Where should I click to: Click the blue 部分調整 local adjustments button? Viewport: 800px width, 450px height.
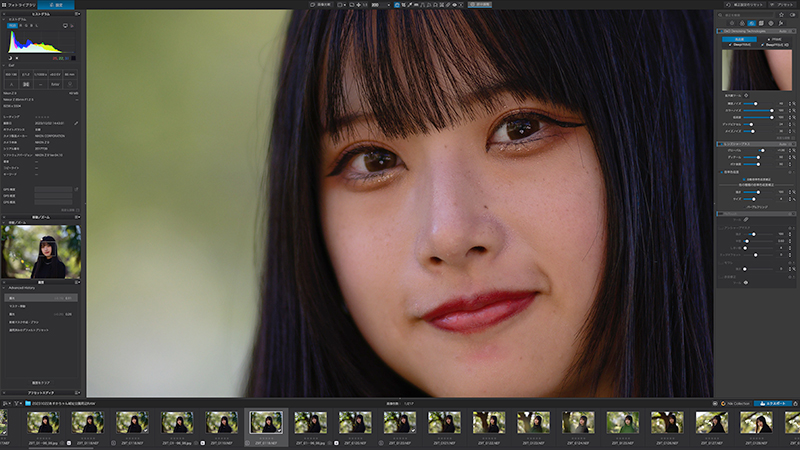click(x=480, y=5)
